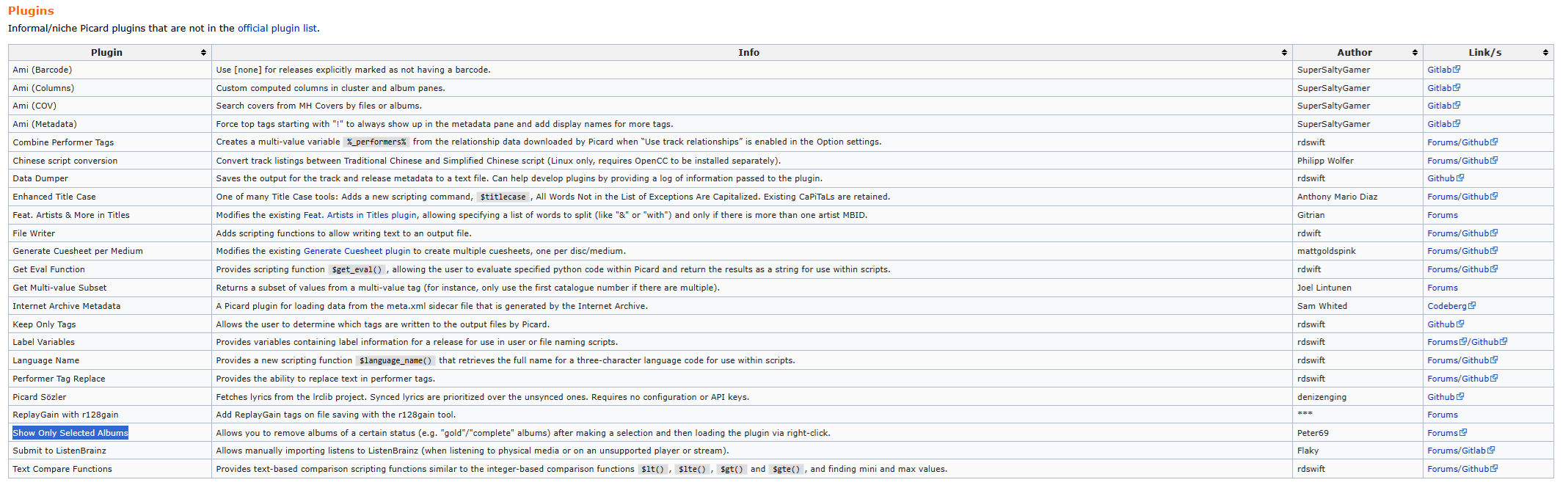Click the 'Picard Sözler' plugin name
Viewport: 1568px width, 488px height.
40,397
